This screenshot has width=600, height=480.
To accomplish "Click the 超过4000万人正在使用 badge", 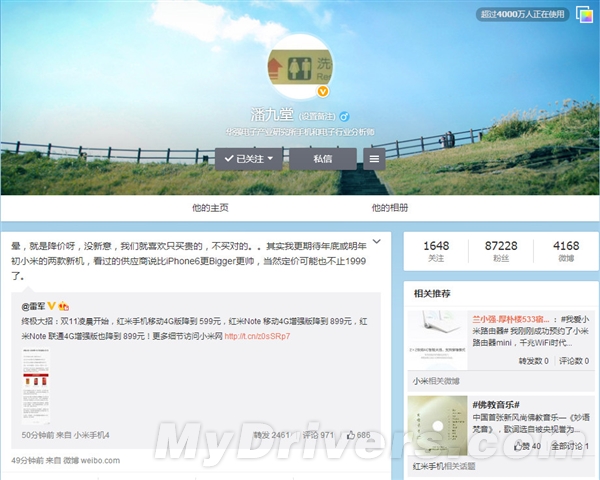I will click(522, 15).
